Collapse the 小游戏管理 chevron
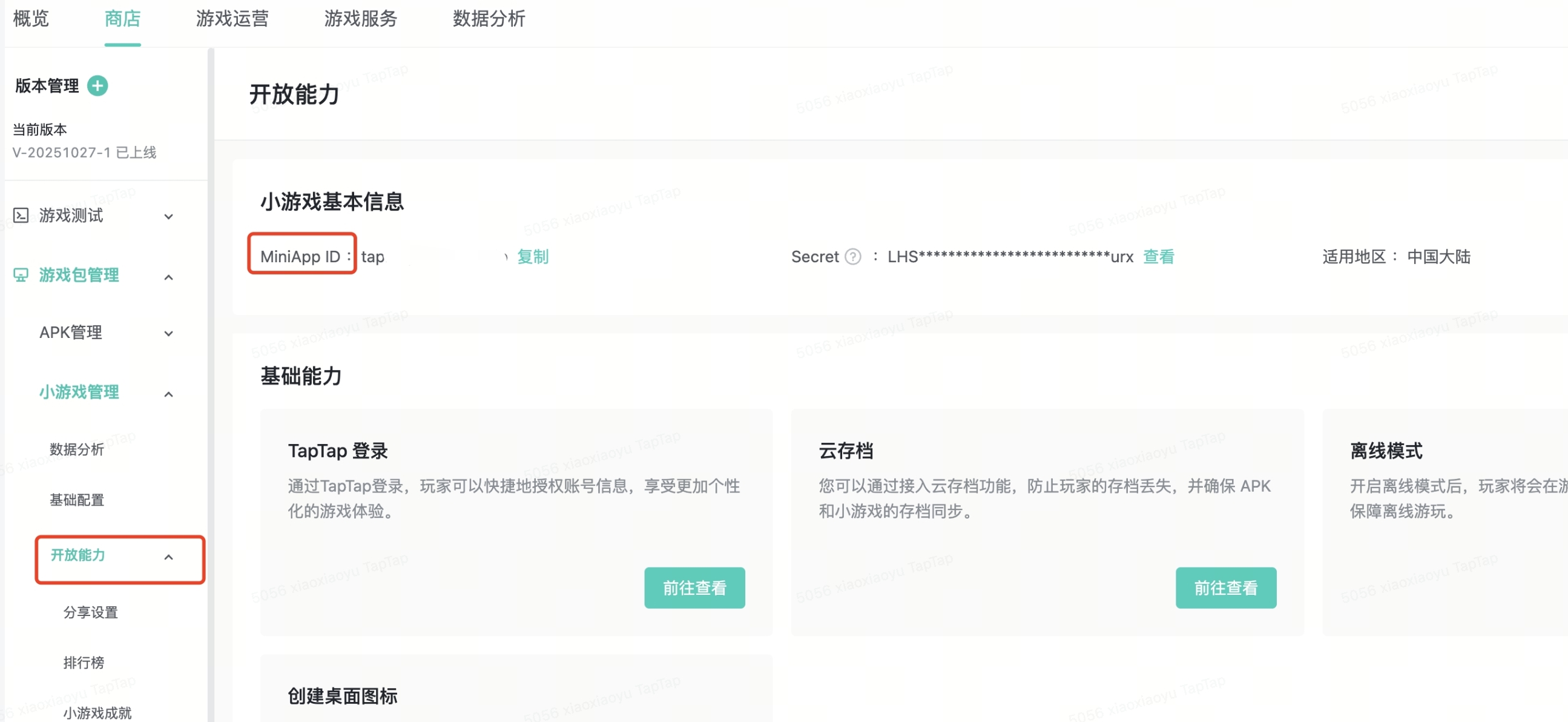The image size is (1568, 722). [x=169, y=394]
